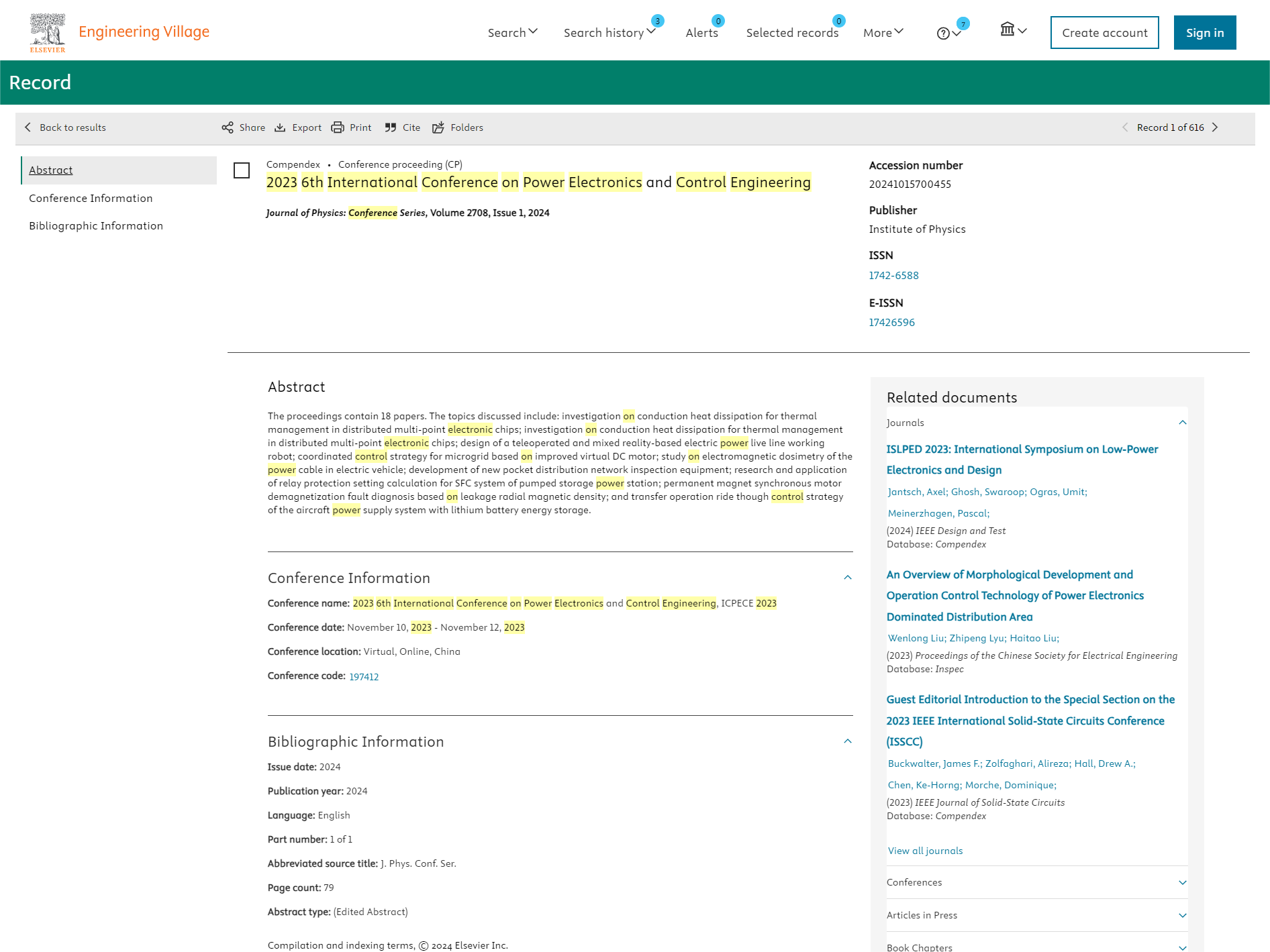The height and width of the screenshot is (952, 1270).
Task: Select the Abstract sidebar tab
Action: point(119,170)
